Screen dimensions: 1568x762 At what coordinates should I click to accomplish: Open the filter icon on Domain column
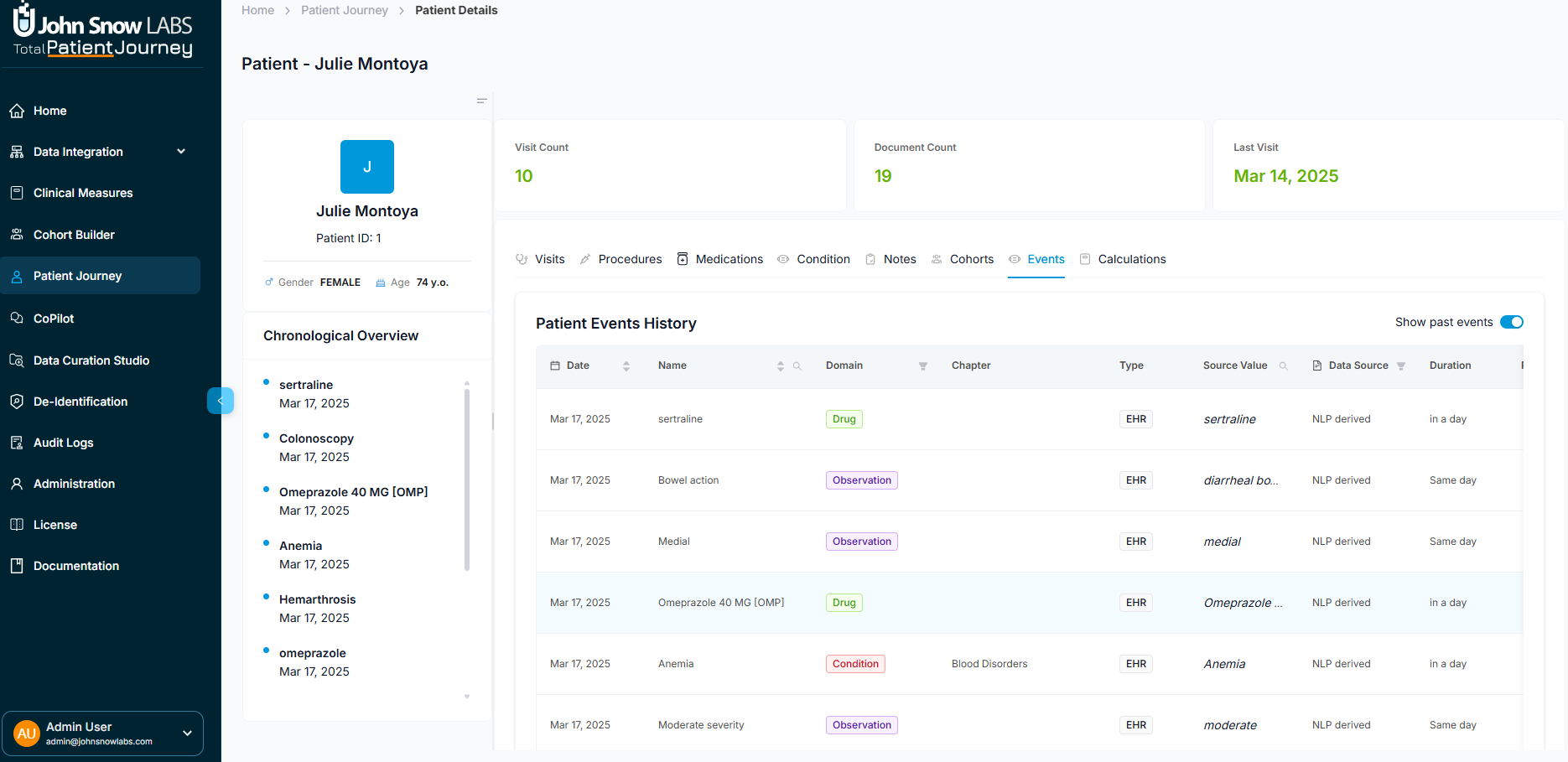[x=923, y=366]
